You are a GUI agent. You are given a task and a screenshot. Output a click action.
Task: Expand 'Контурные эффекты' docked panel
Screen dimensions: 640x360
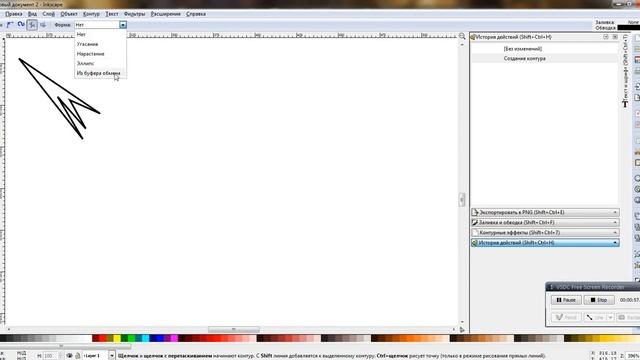(x=545, y=233)
